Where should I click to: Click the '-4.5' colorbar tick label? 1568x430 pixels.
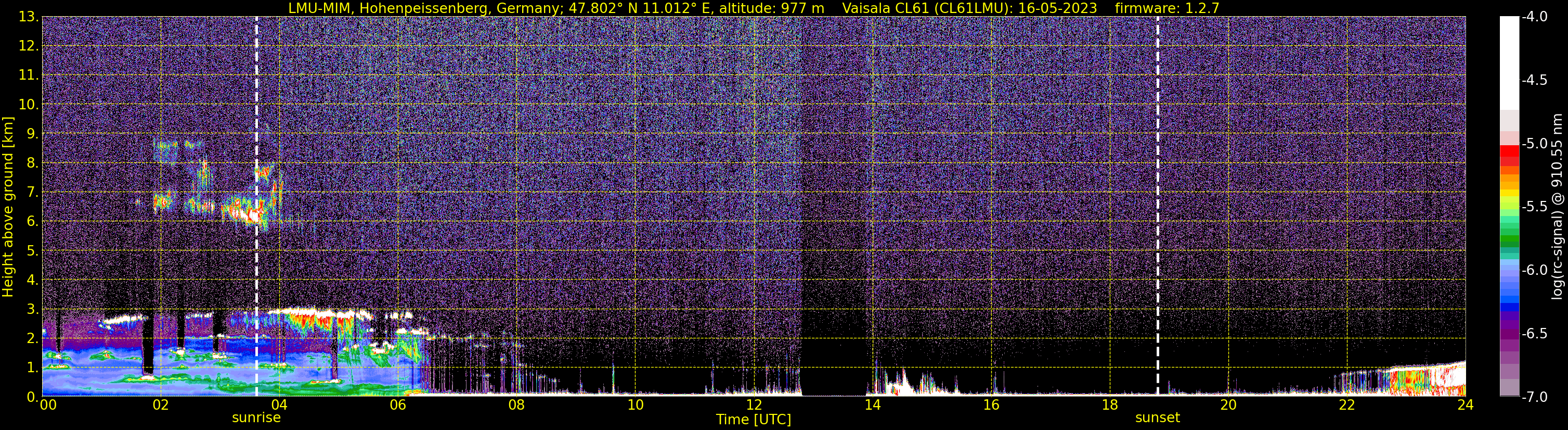(x=1535, y=80)
